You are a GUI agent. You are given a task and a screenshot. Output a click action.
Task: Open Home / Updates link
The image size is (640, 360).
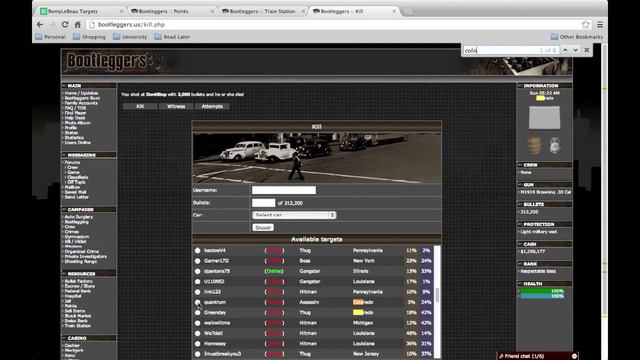coord(81,93)
